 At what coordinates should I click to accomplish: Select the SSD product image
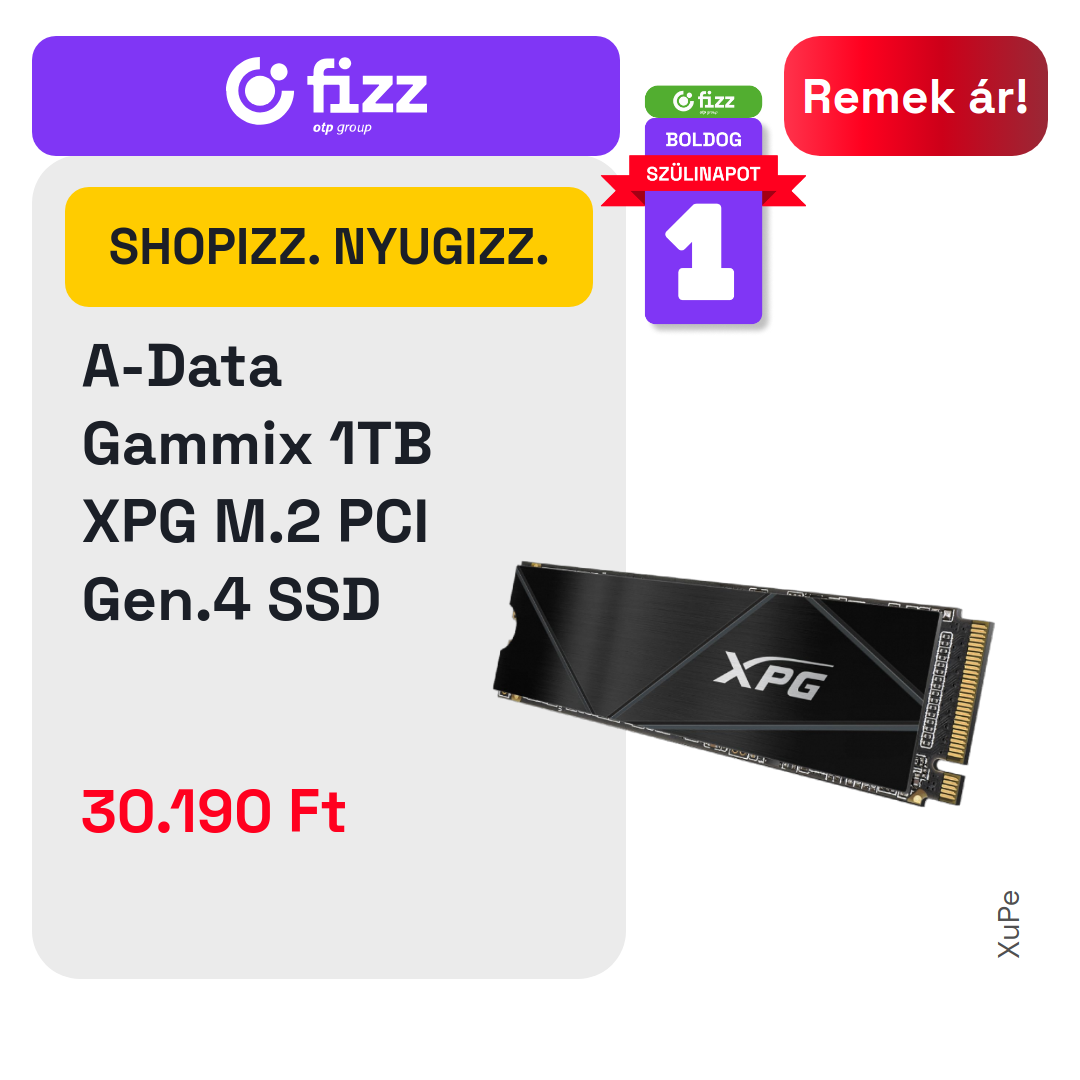(x=744, y=684)
